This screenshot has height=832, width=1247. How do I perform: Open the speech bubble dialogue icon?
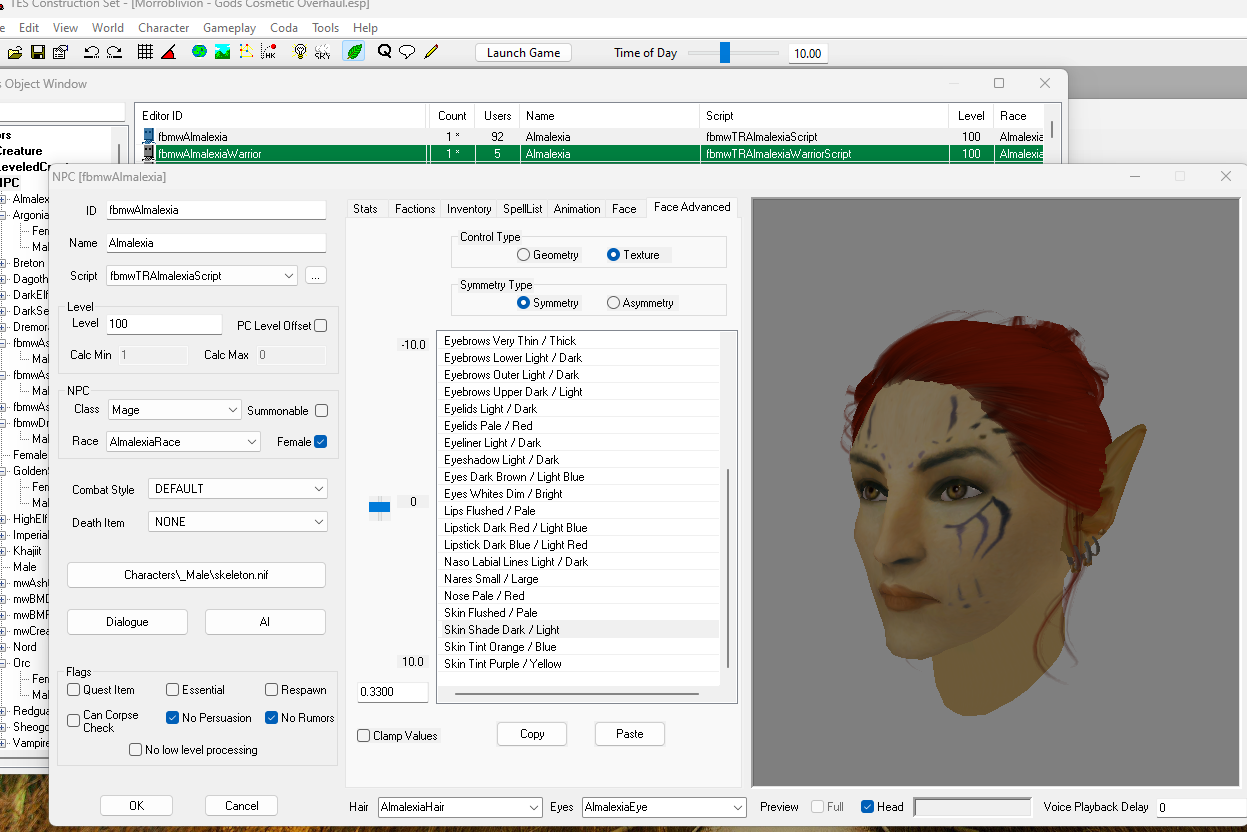[x=407, y=52]
